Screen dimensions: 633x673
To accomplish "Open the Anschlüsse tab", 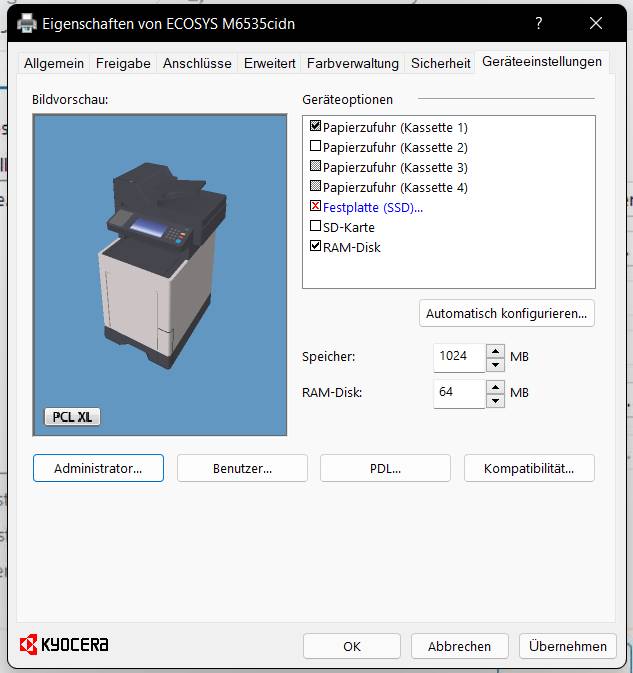I will point(197,64).
